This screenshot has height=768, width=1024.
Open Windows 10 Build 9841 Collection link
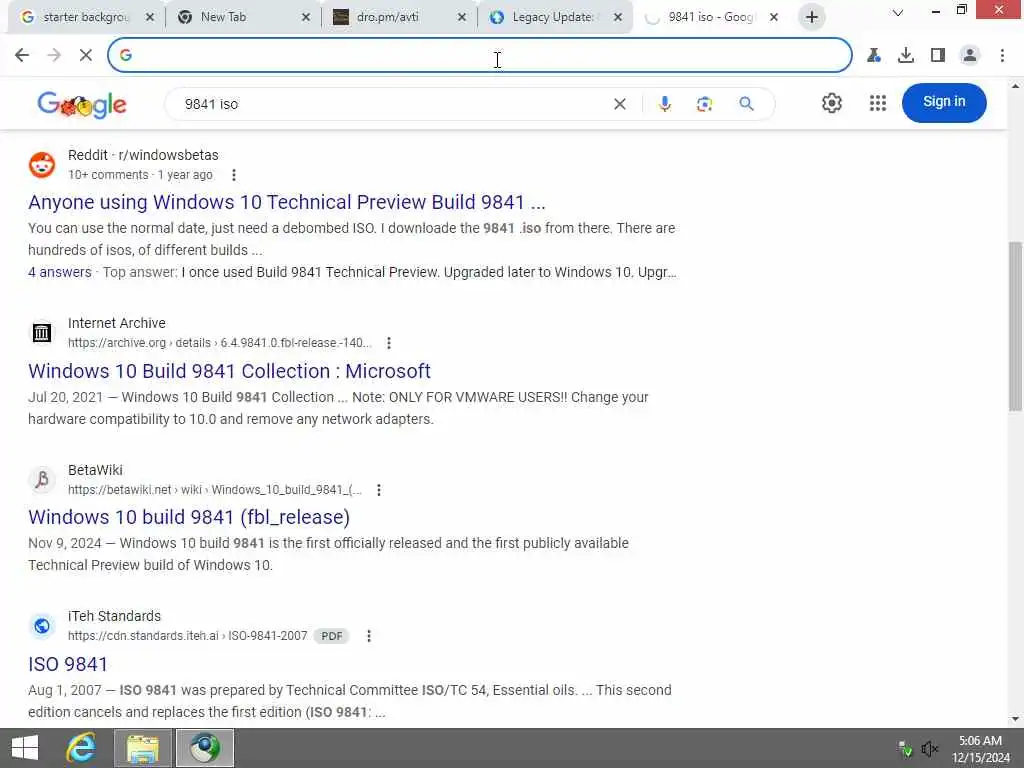(x=229, y=371)
